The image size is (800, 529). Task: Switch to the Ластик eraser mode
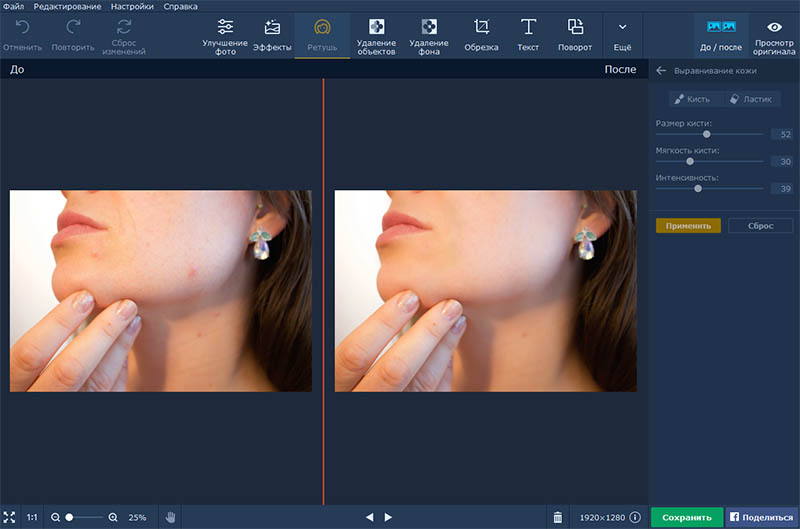750,99
